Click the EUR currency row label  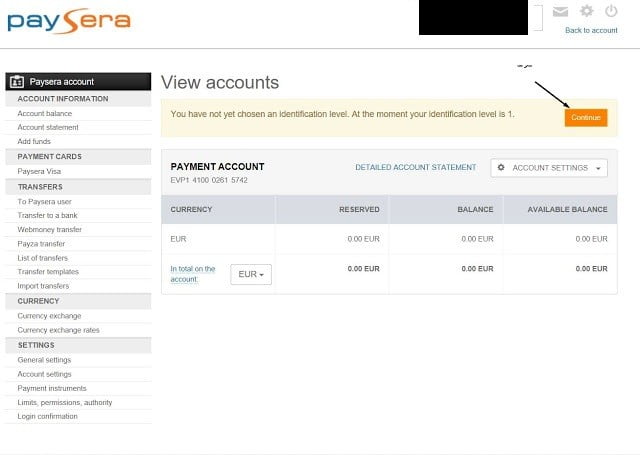(x=178, y=239)
